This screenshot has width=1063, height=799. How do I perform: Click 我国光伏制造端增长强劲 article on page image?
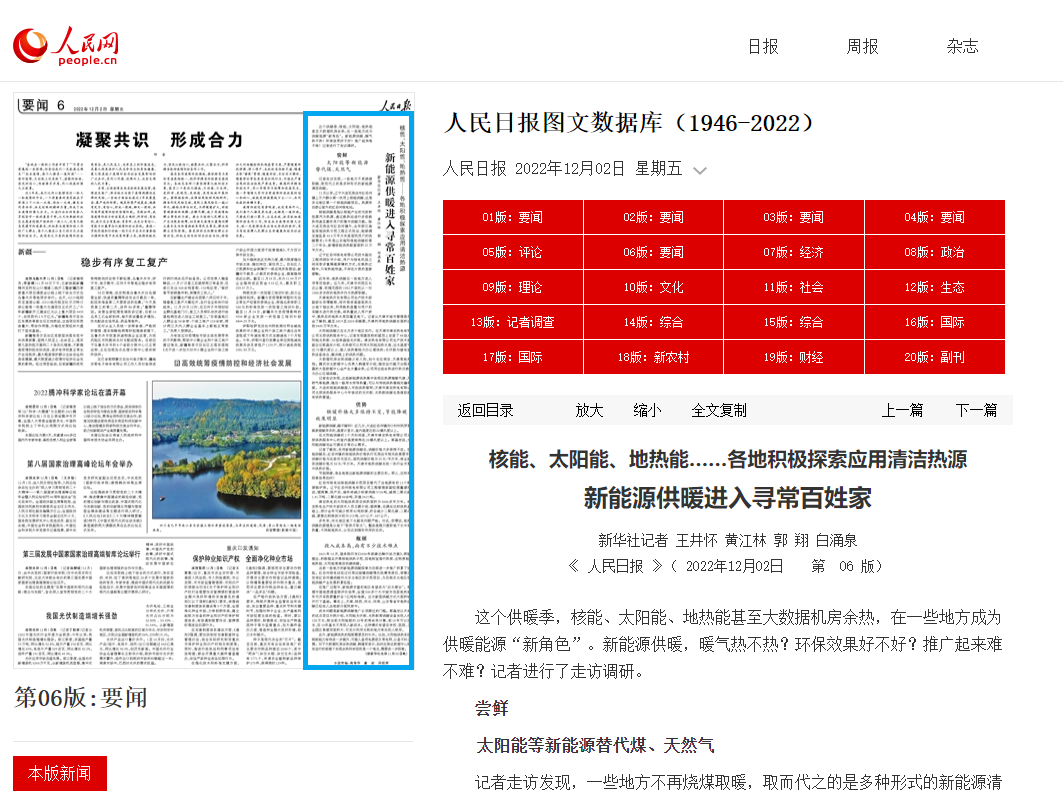(81, 616)
